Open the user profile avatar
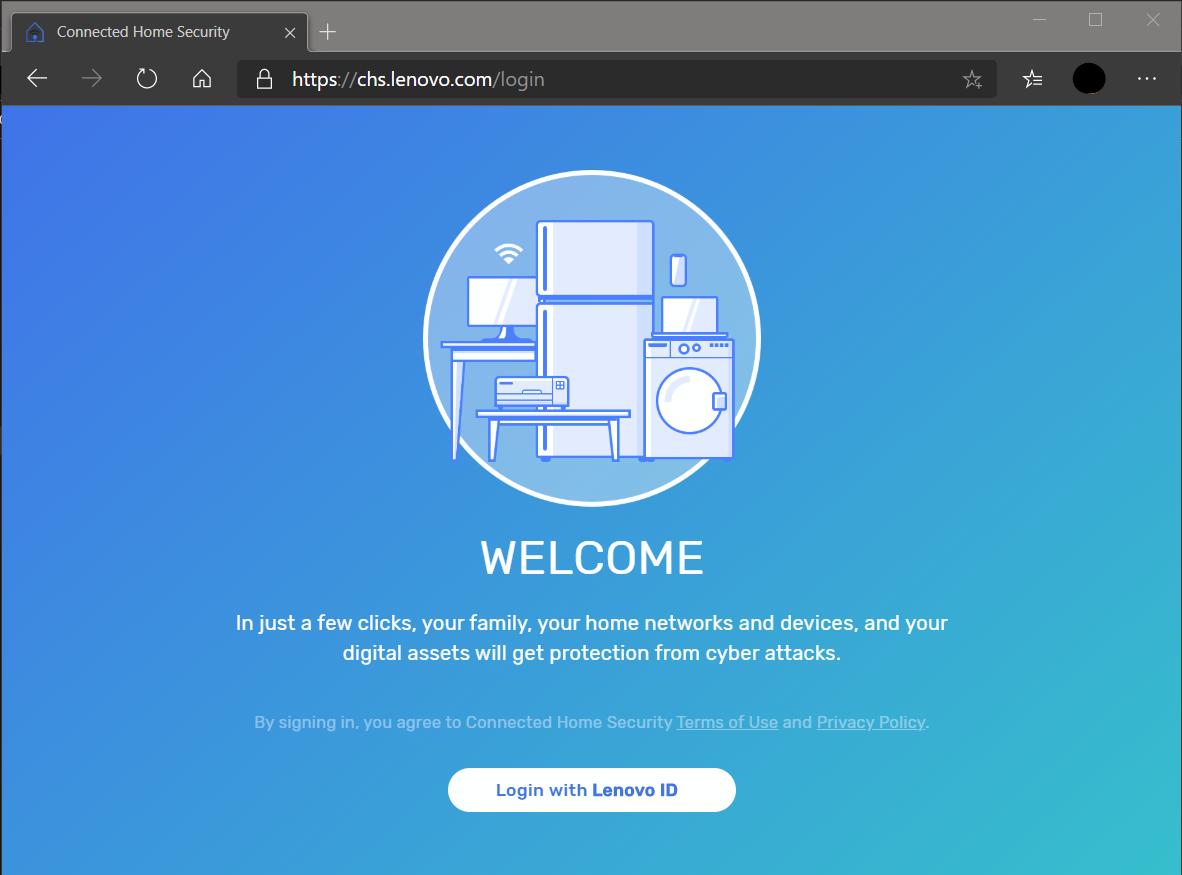The width and height of the screenshot is (1182, 875). 1089,78
